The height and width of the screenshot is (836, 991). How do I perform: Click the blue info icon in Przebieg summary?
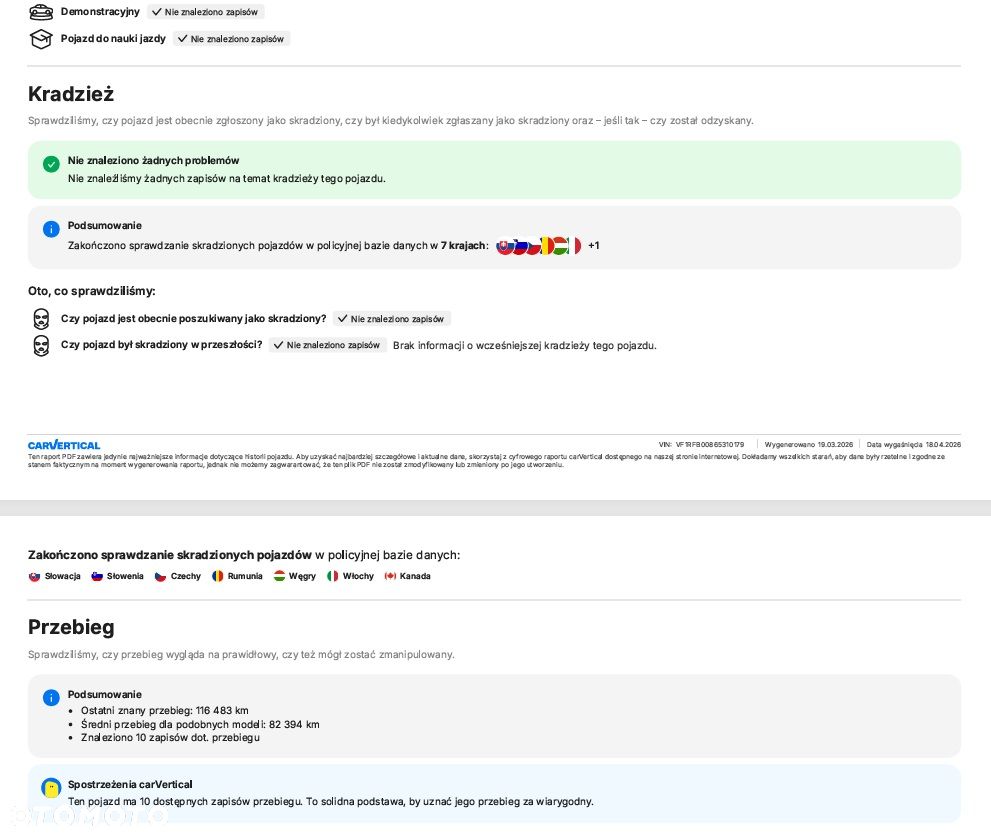click(51, 698)
